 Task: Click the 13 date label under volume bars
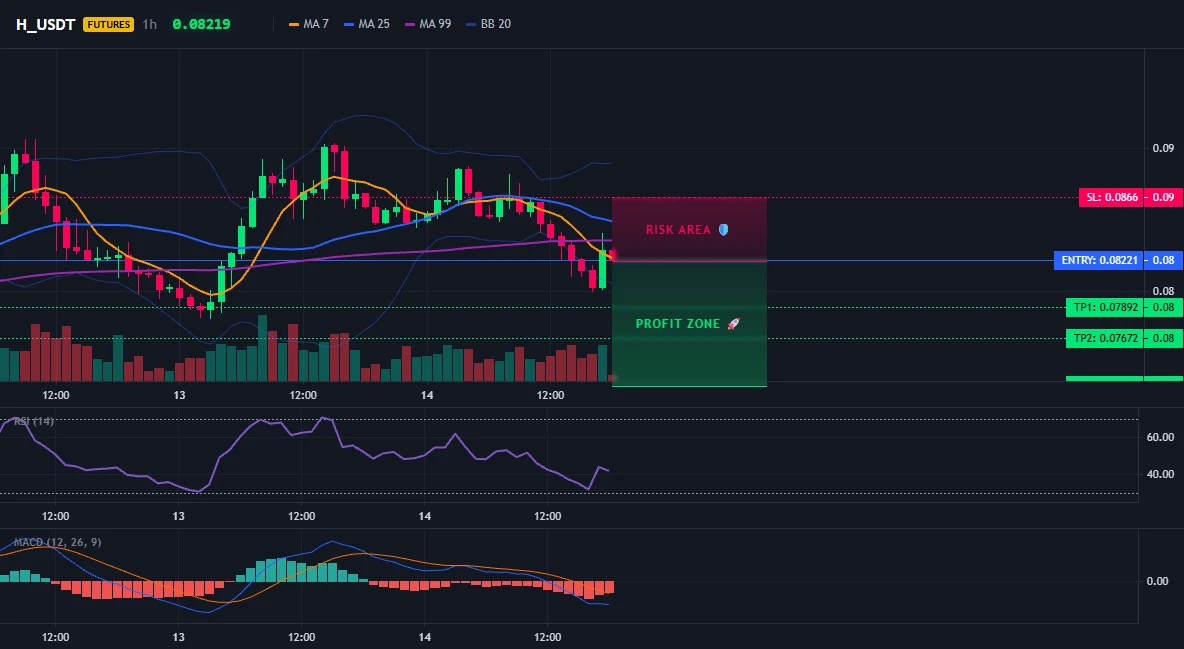point(179,395)
